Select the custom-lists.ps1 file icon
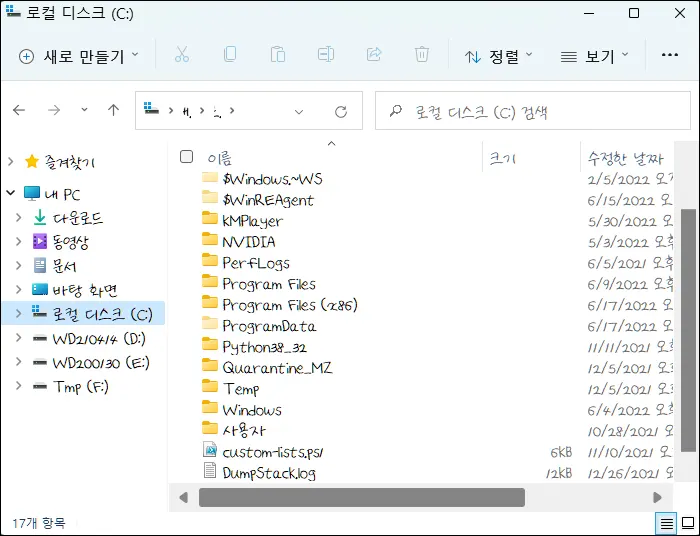The image size is (700, 536). tap(210, 450)
